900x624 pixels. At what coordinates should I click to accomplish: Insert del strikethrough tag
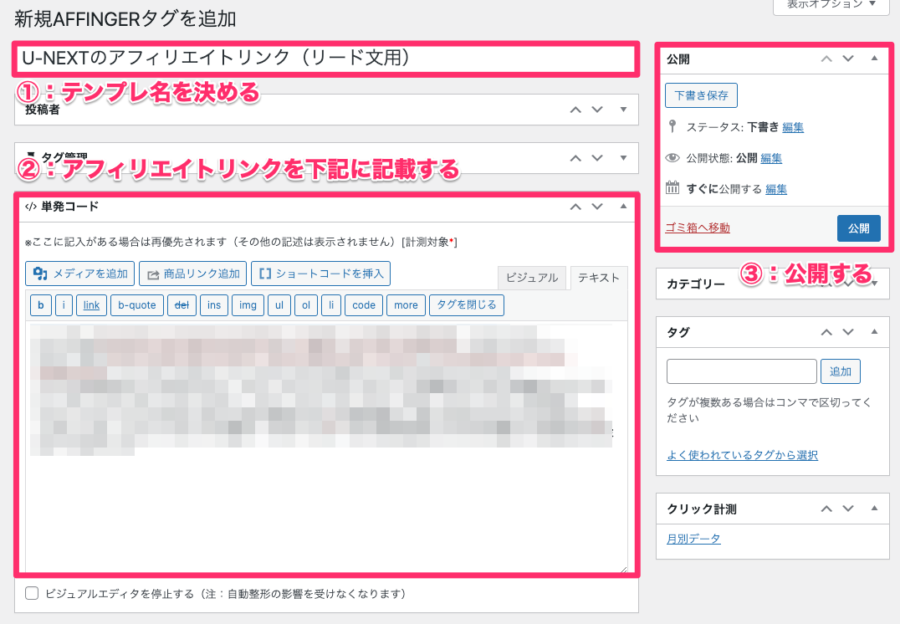pos(181,305)
